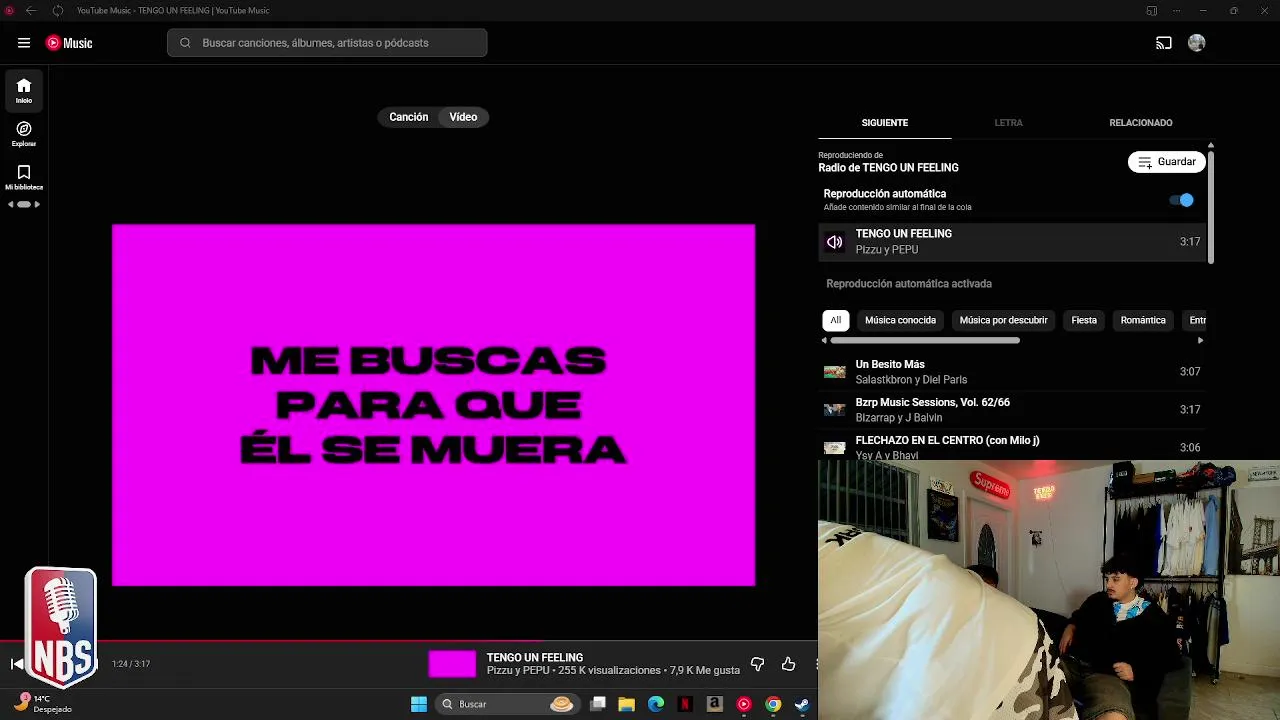Open Mi biblioteca in the sidebar

point(24,177)
